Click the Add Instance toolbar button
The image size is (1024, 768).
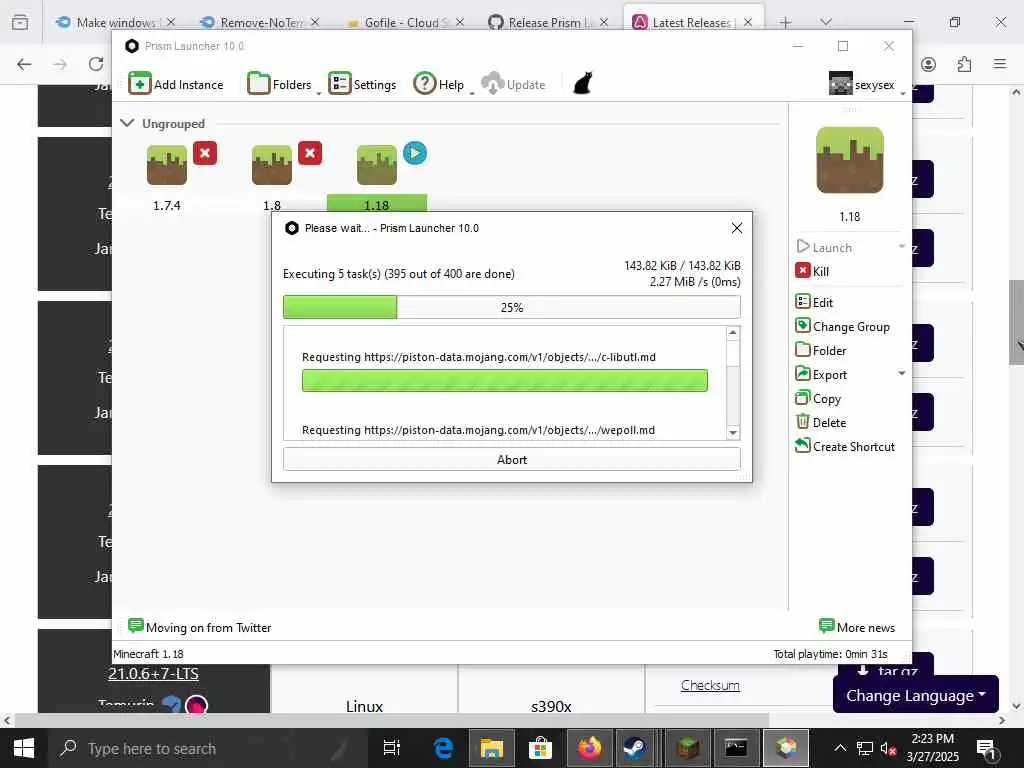pos(176,84)
